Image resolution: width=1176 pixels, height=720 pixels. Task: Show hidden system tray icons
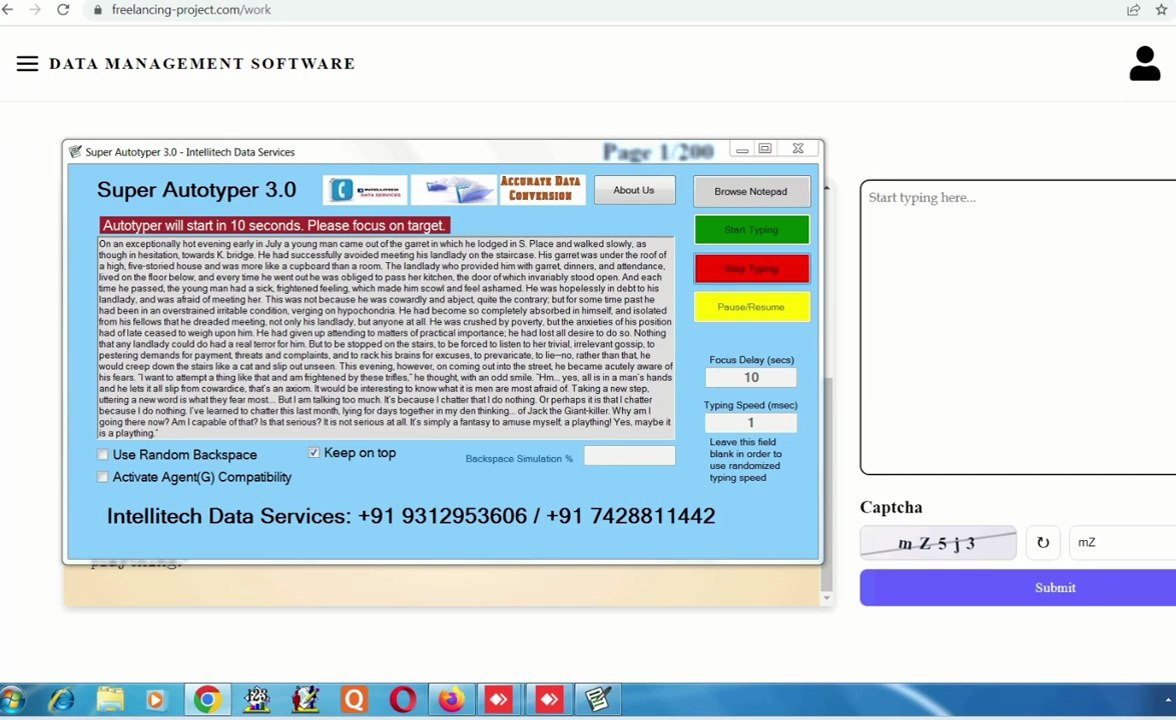tap(1168, 700)
